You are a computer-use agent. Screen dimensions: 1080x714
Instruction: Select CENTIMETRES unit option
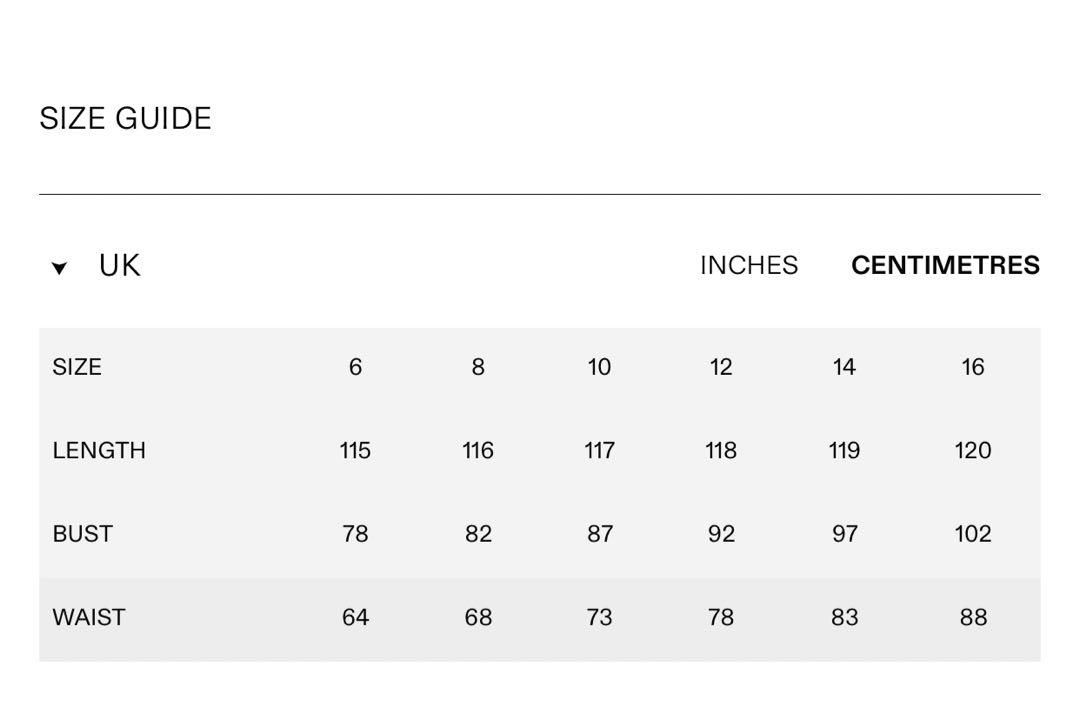tap(945, 265)
